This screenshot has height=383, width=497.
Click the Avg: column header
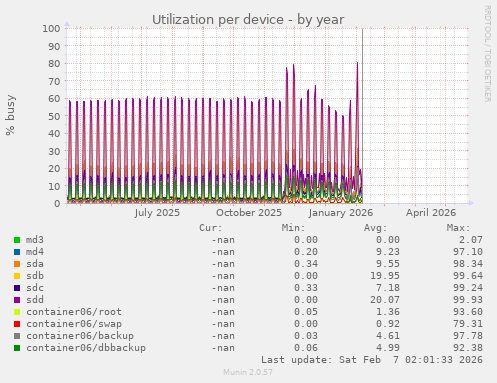click(x=376, y=228)
